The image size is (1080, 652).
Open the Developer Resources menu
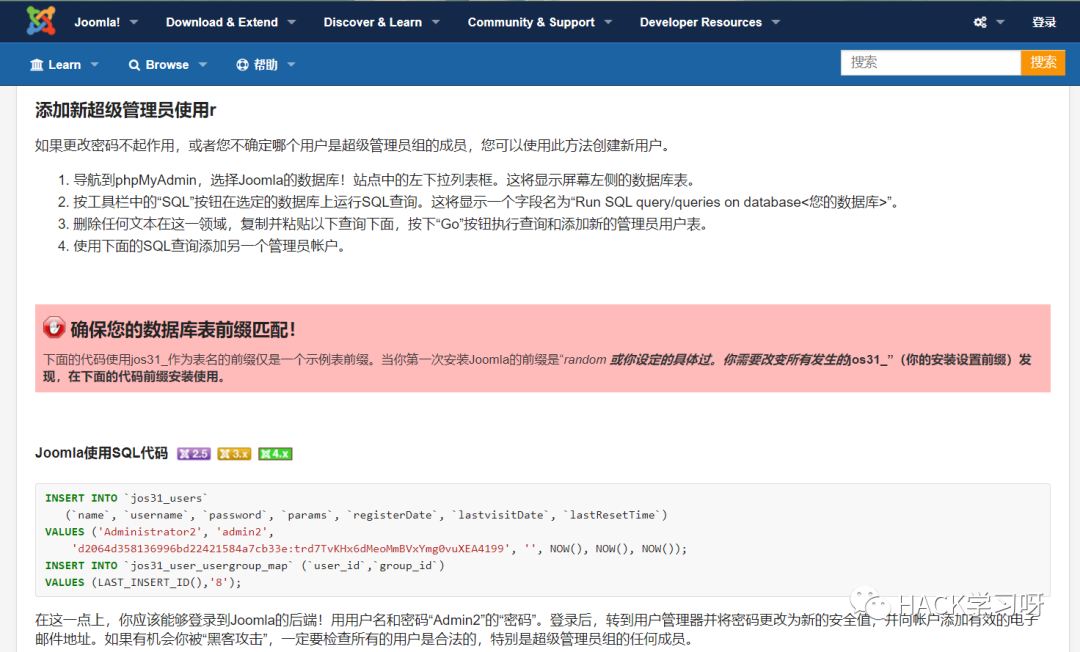(700, 22)
